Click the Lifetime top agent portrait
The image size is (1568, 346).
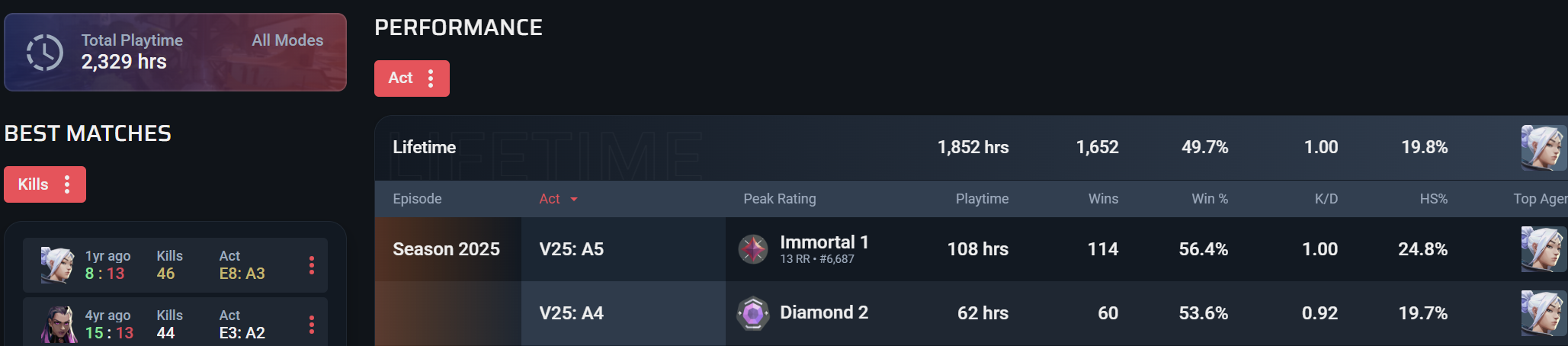1543,147
